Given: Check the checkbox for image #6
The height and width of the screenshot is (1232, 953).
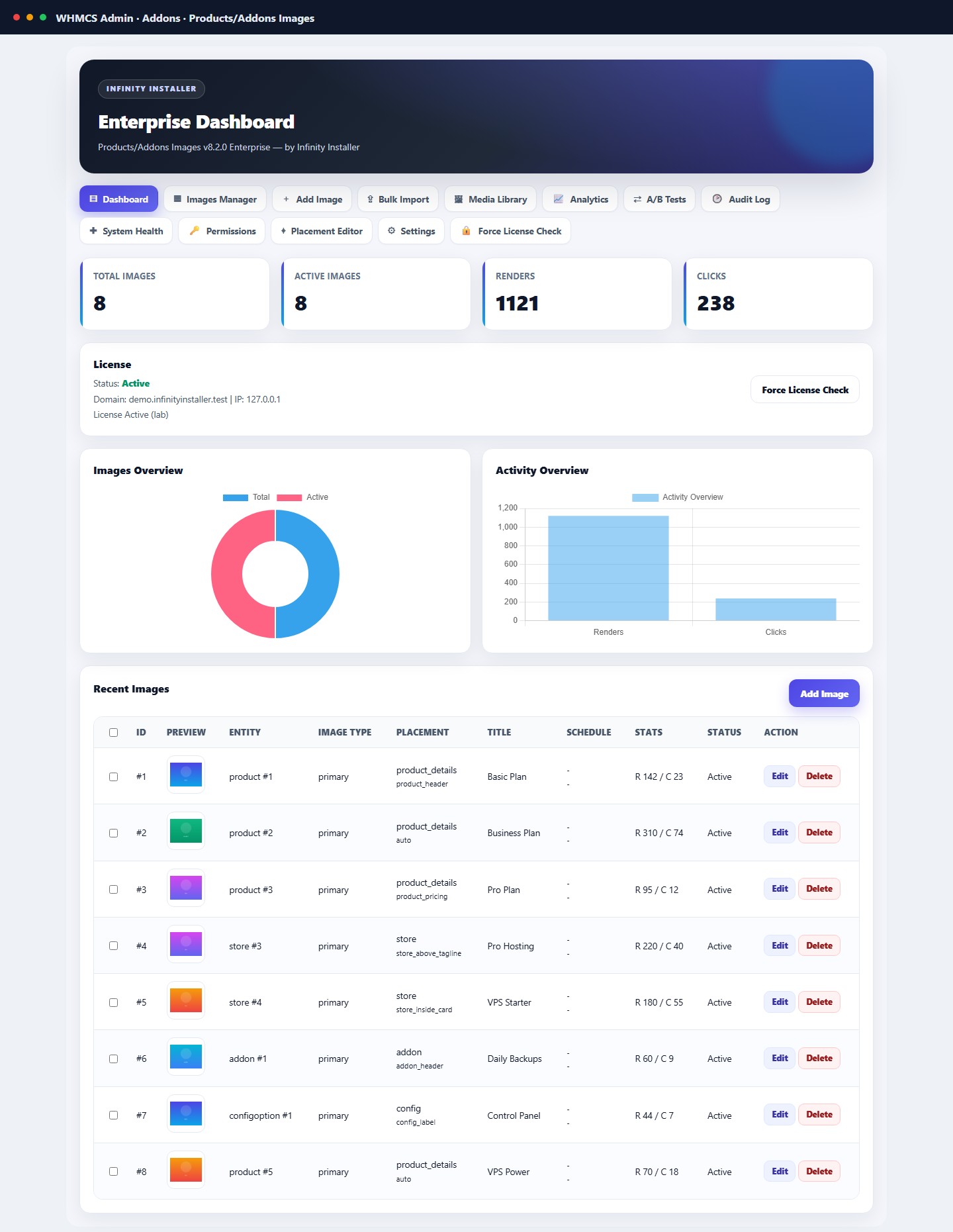Looking at the screenshot, I should point(113,1059).
